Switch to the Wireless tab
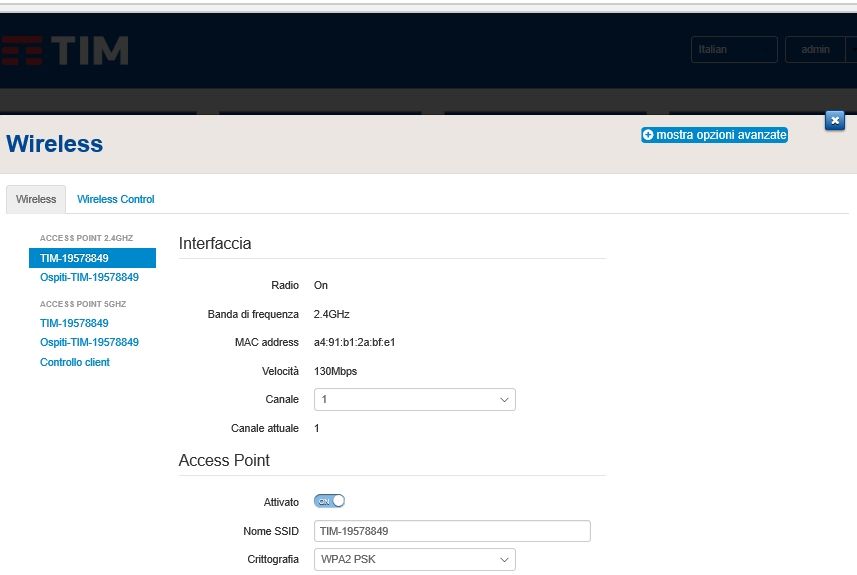The width and height of the screenshot is (857, 575). pos(36,199)
